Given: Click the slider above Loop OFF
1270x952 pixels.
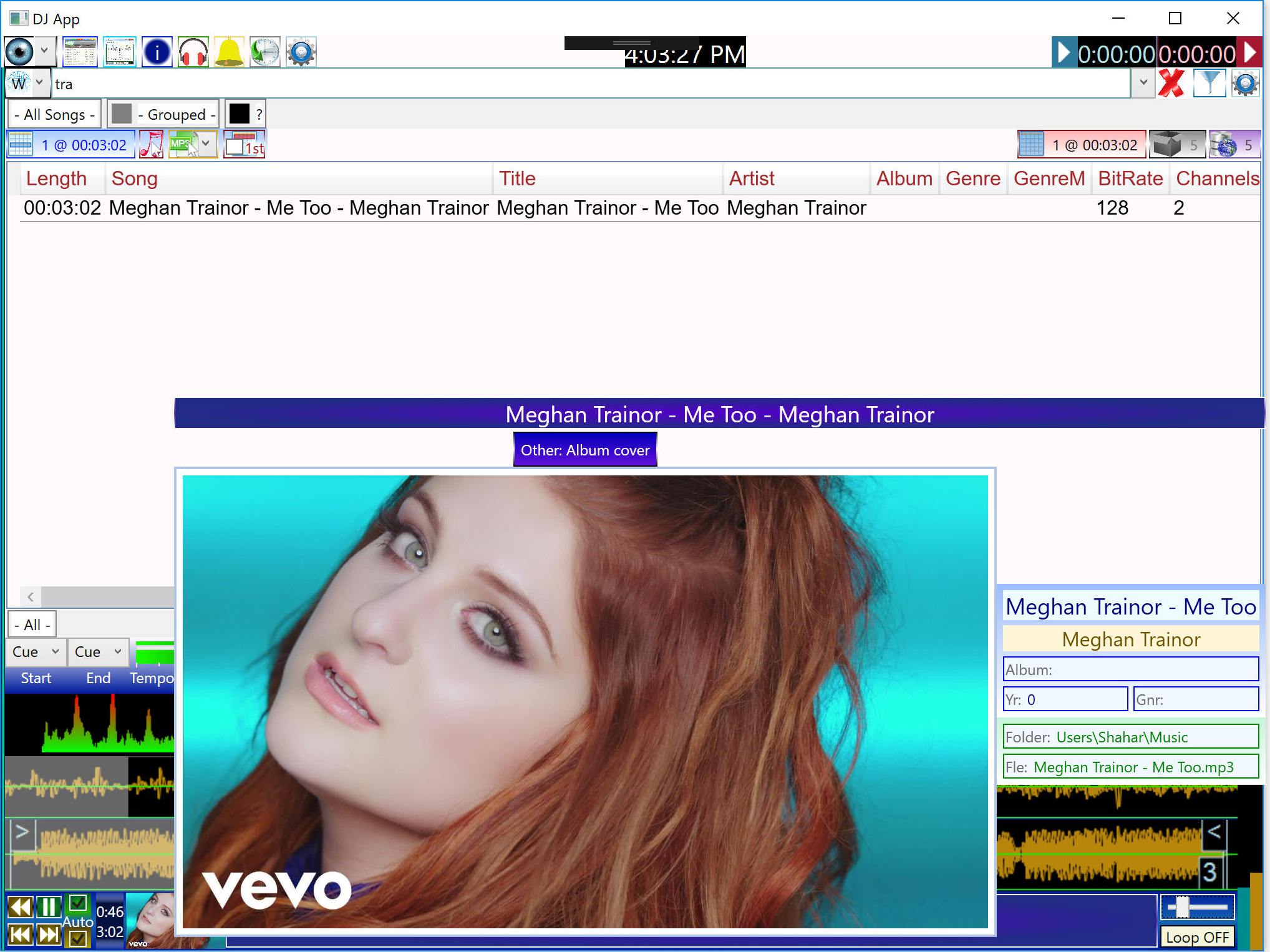Looking at the screenshot, I should 1196,907.
